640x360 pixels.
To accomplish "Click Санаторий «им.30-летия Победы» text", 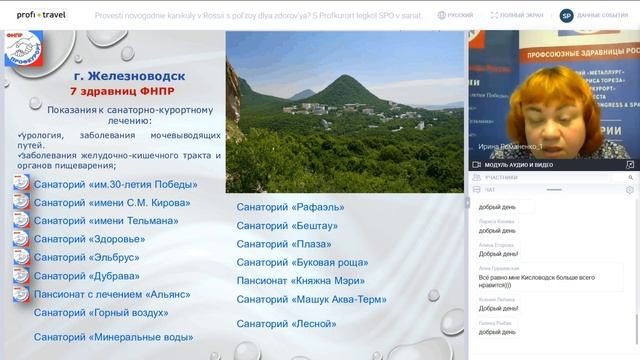I will point(116,184).
